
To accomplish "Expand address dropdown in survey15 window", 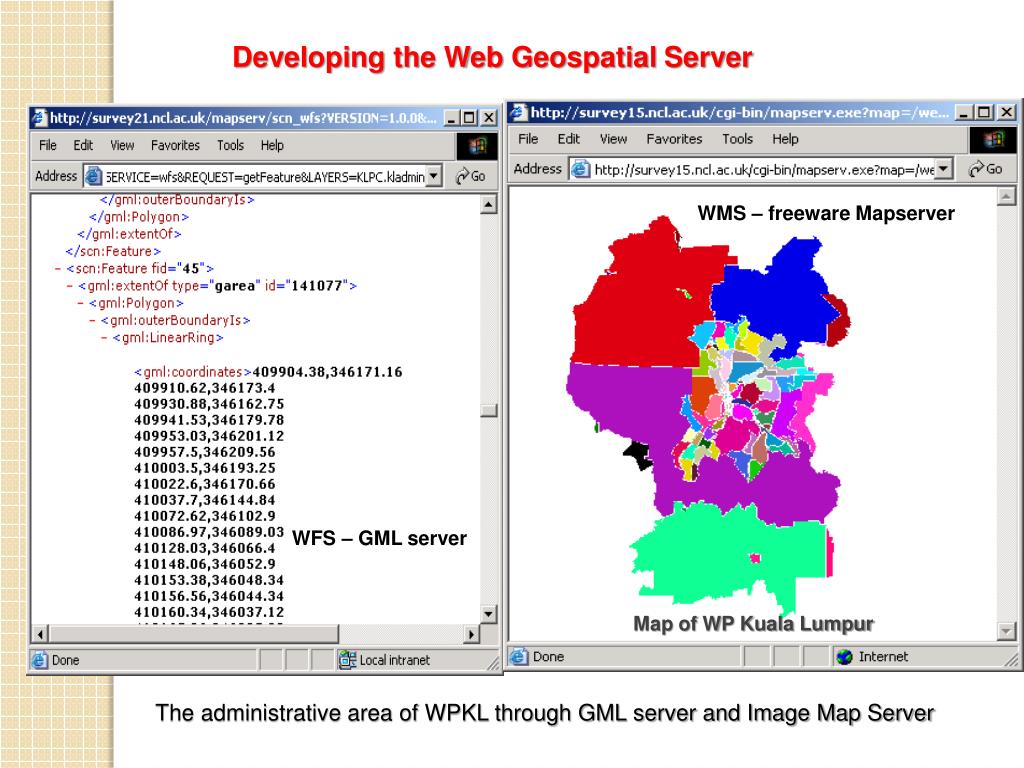I will click(944, 168).
